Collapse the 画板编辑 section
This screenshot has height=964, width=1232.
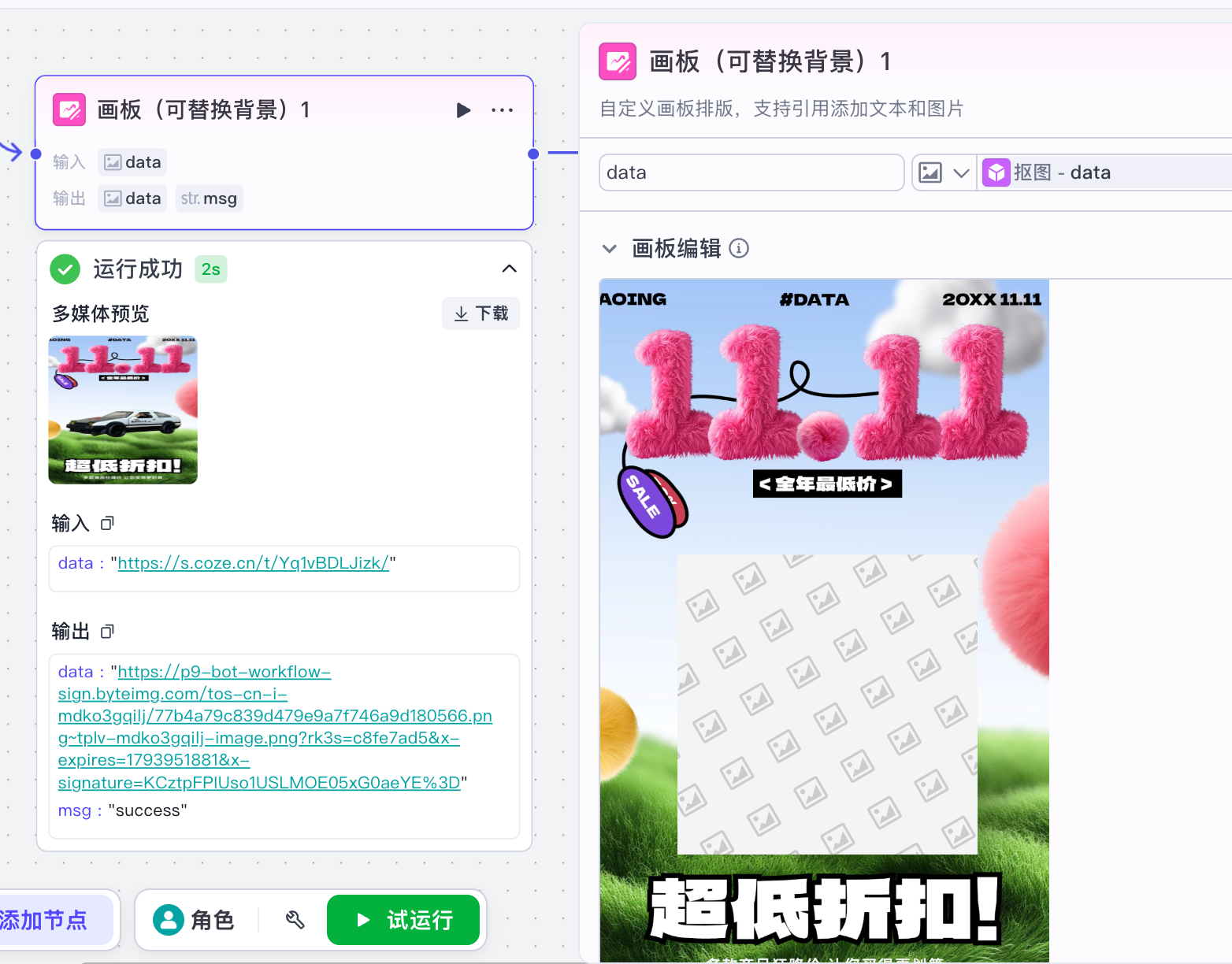609,249
